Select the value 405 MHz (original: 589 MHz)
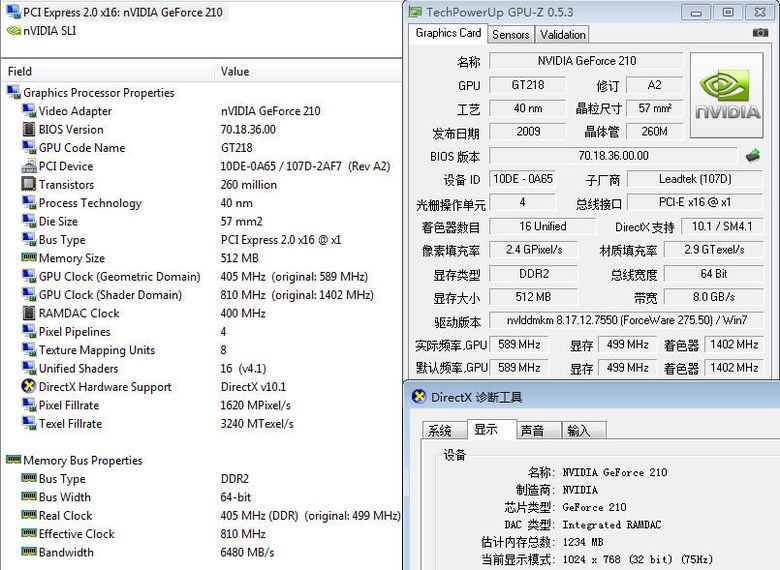Screen dimensions: 780x570 pos(294,277)
